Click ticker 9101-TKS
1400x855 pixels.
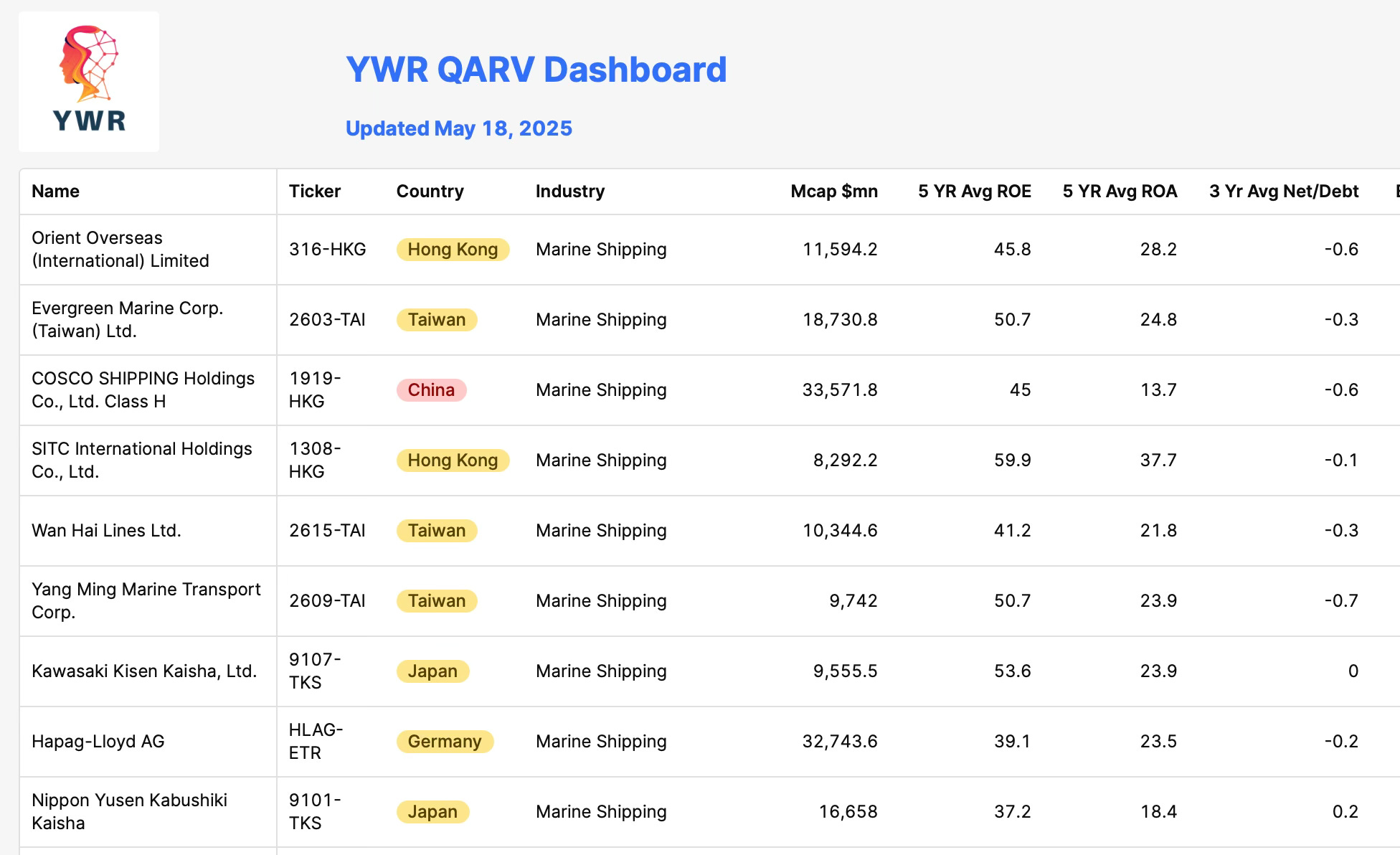(315, 812)
